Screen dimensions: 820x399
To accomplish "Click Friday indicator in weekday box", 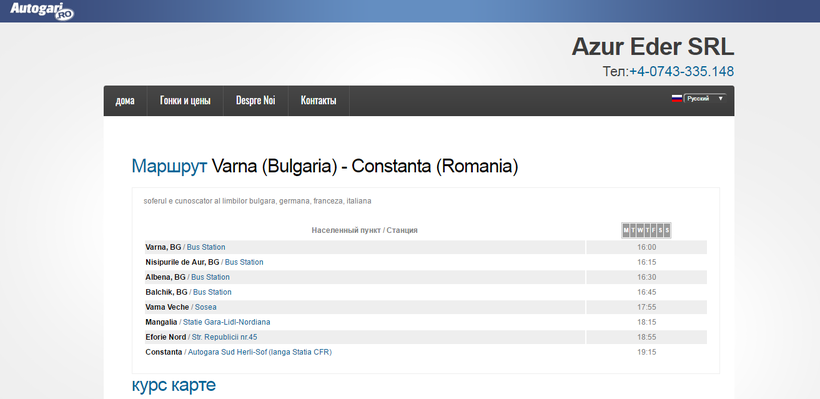I will click(654, 230).
